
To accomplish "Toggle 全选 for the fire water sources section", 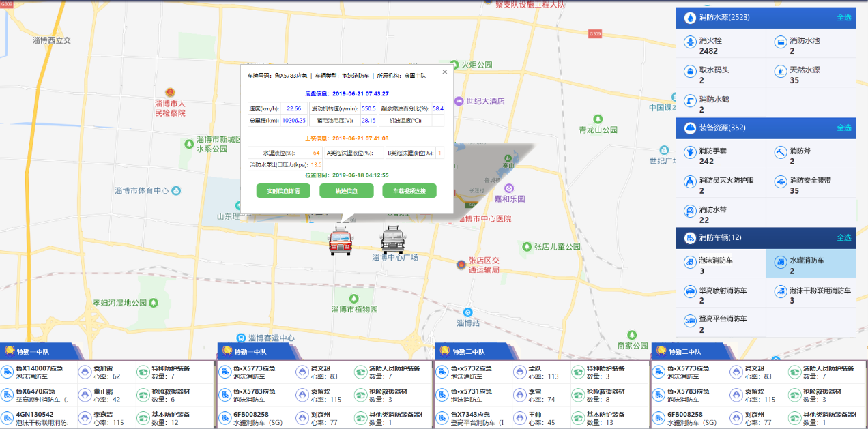I will tap(842, 17).
